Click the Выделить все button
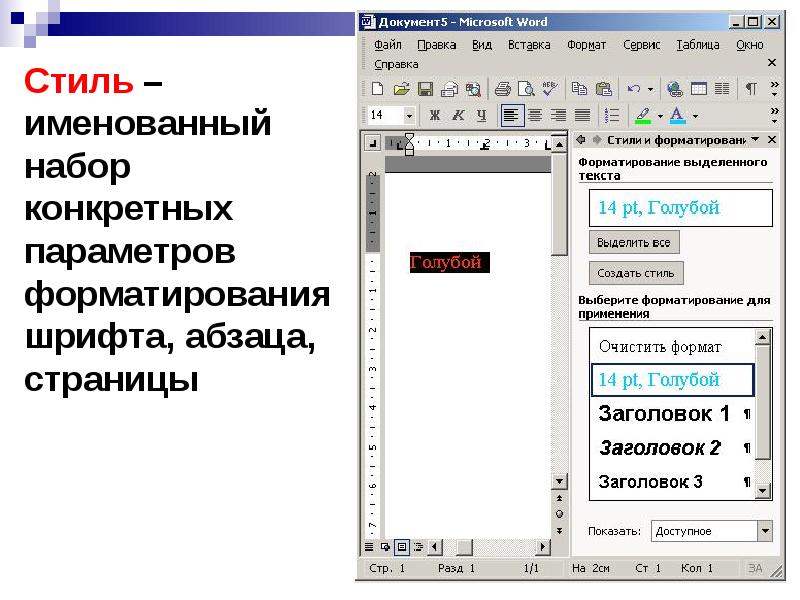 point(633,242)
